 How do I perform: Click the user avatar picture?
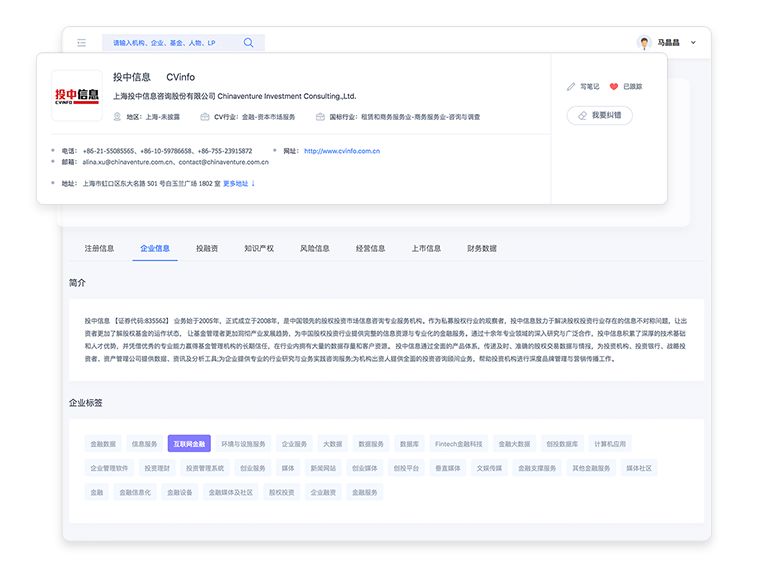click(644, 43)
